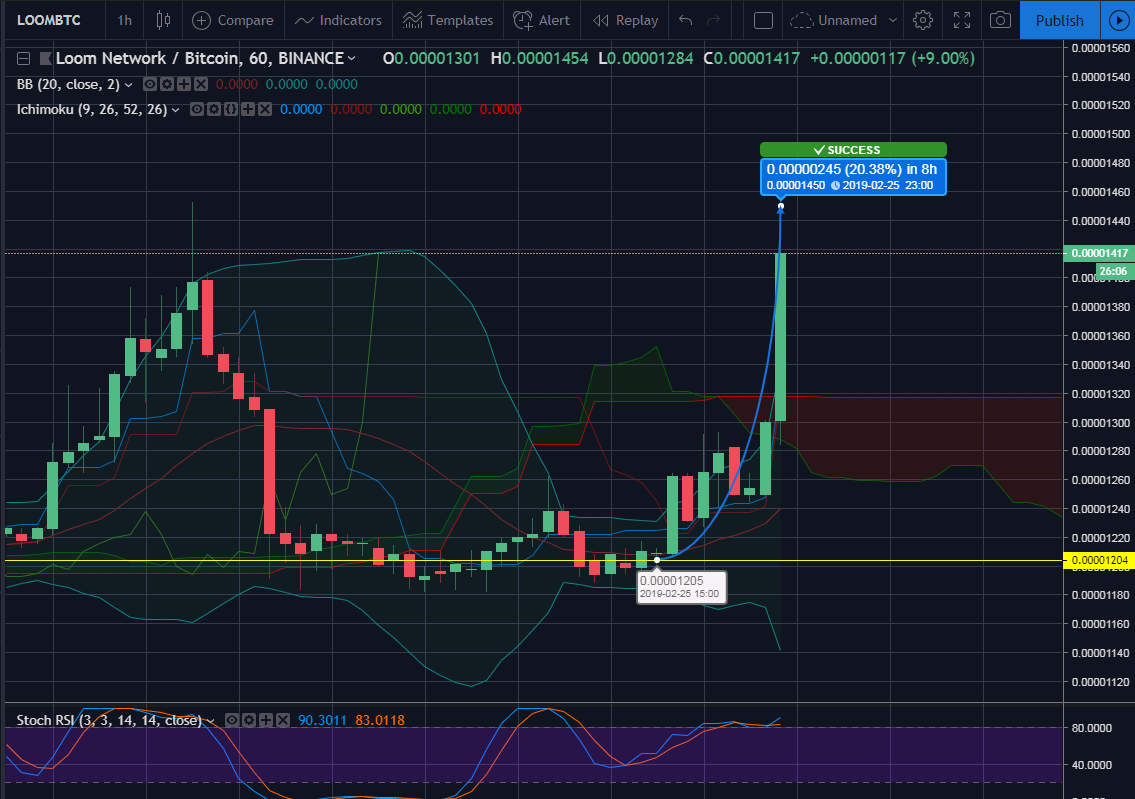Change the 1h timeframe interval

click(x=125, y=20)
